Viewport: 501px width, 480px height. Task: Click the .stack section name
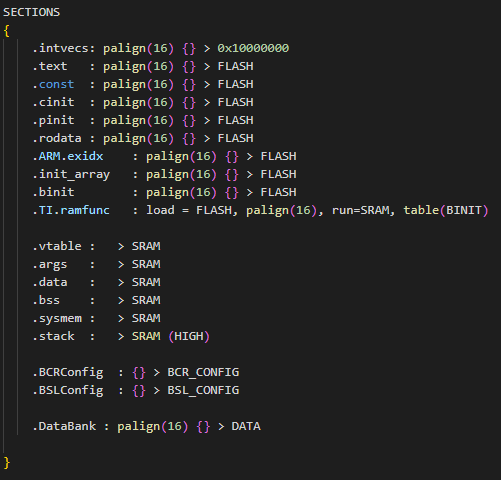pyautogui.click(x=53, y=336)
